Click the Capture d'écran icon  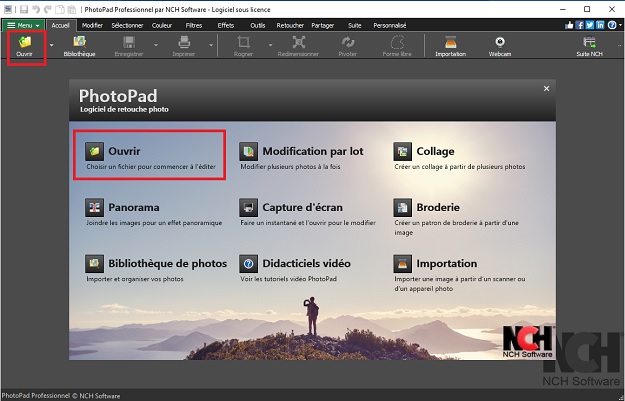tap(248, 207)
